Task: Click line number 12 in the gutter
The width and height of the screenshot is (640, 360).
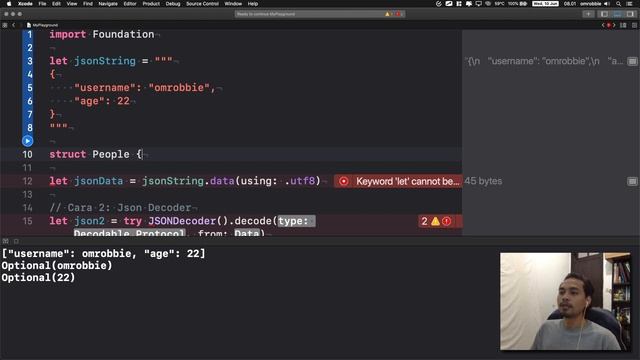Action: coord(27,181)
